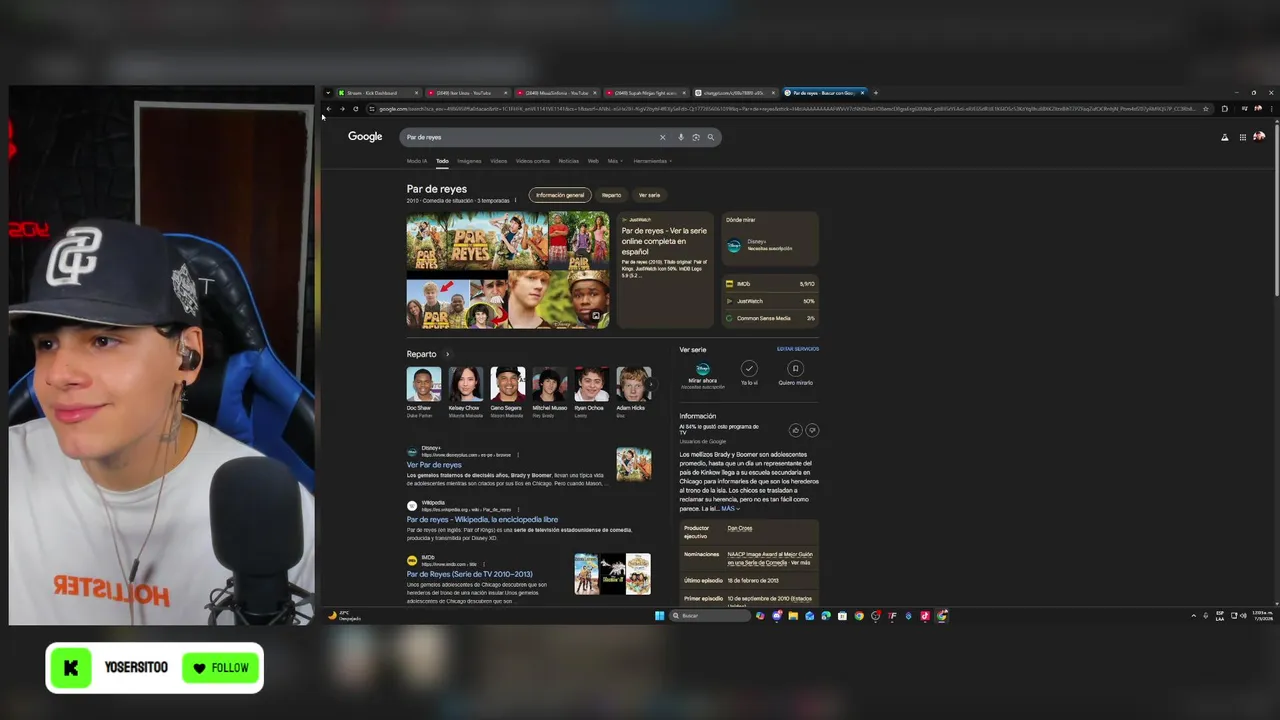The image size is (1280, 720).
Task: Click the browser address bar
Action: 786,109
